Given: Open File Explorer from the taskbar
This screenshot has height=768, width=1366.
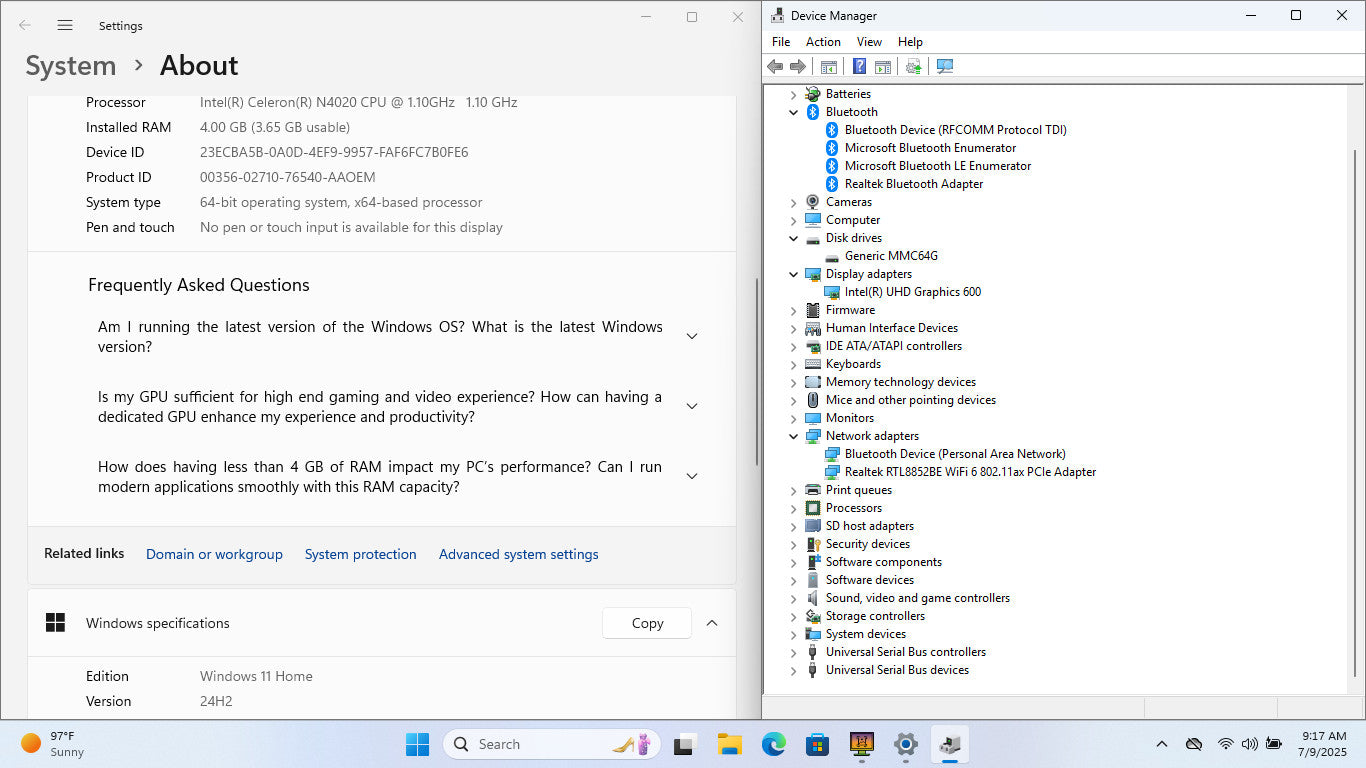Looking at the screenshot, I should 729,744.
